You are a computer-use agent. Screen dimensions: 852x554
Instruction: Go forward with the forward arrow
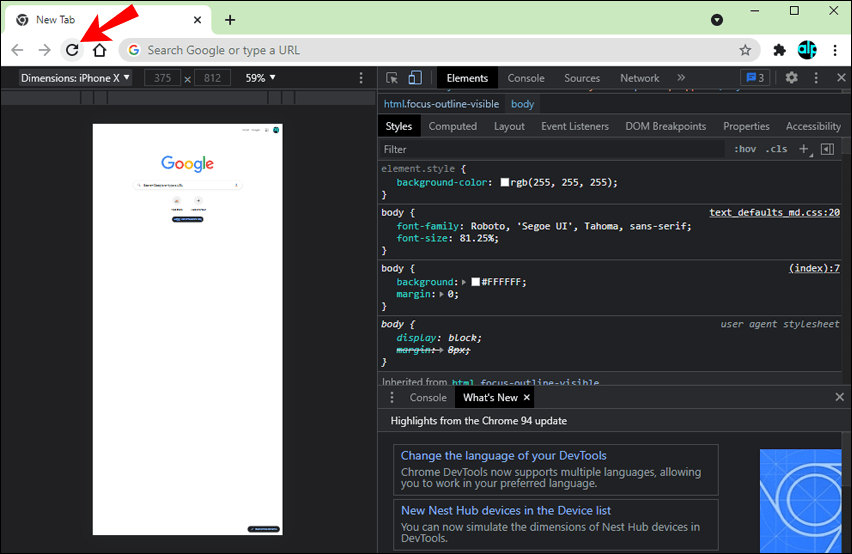click(x=45, y=51)
